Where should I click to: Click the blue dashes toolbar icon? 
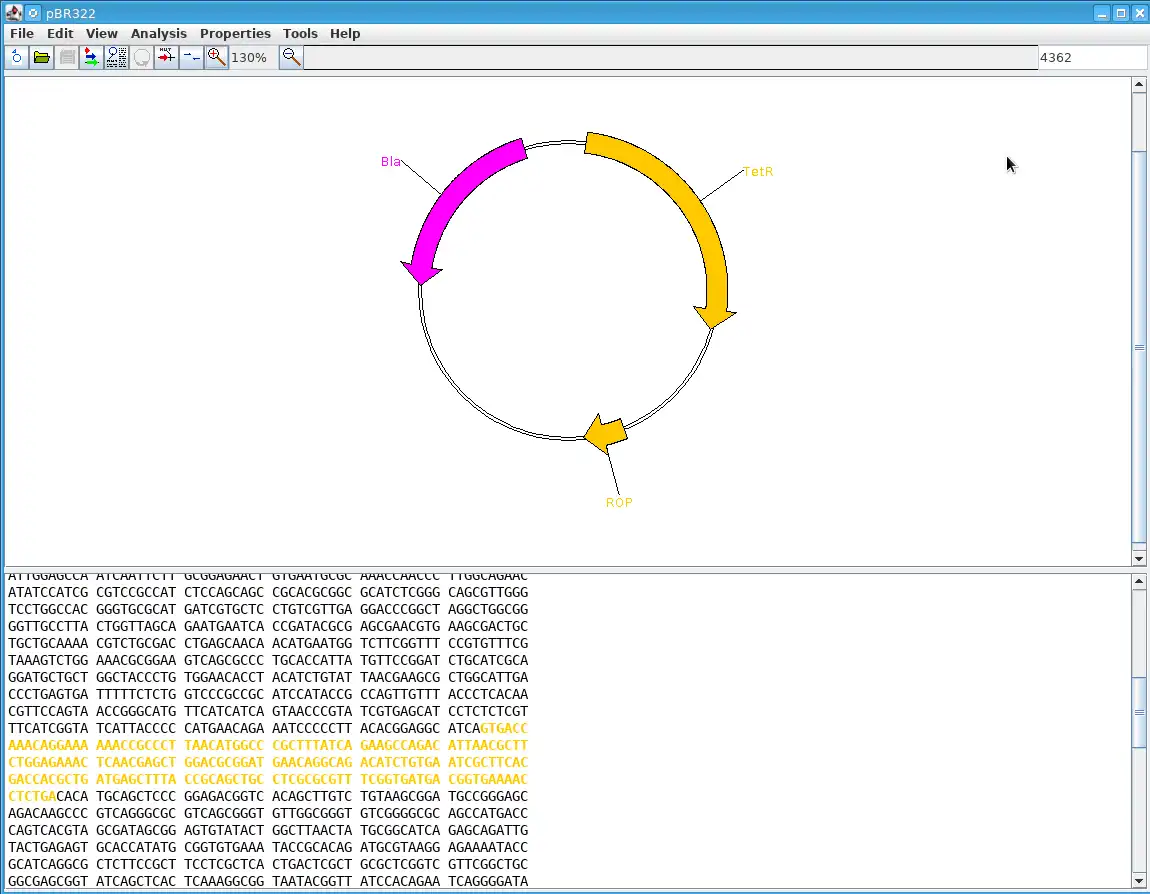click(x=191, y=57)
